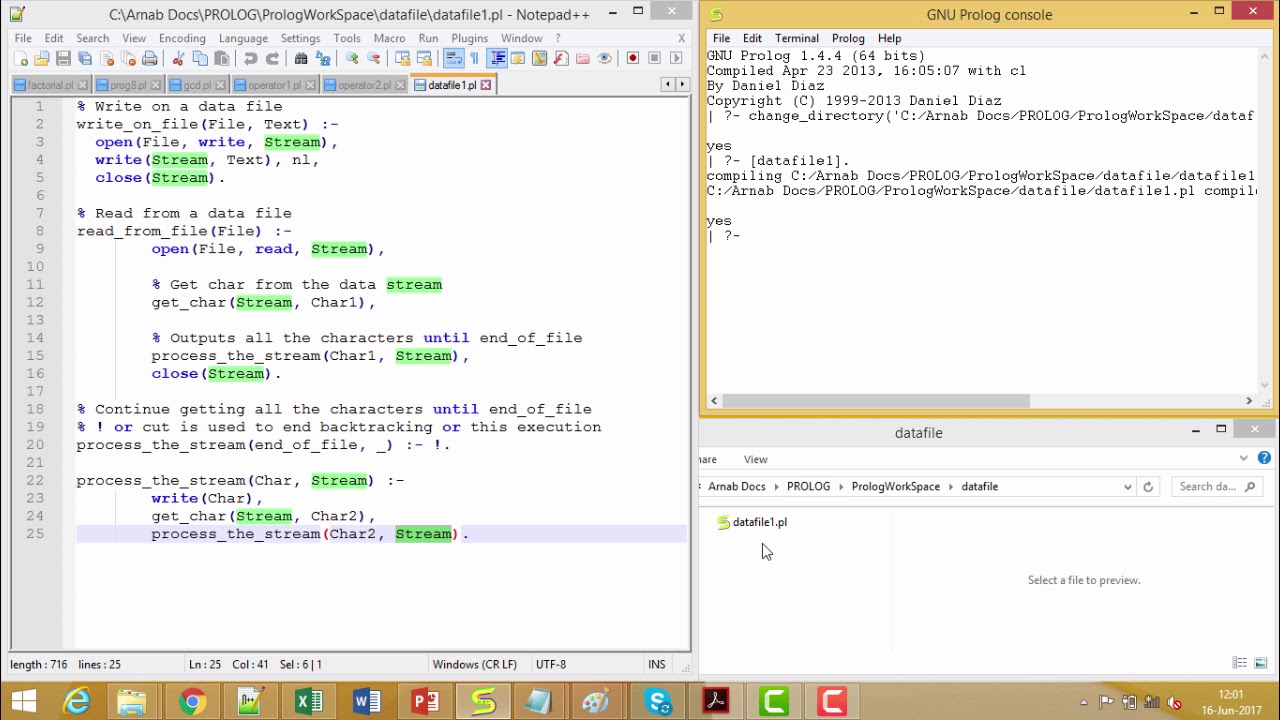Expand the Explorer ribbon chevron
Viewport: 1280px width, 720px height.
point(1243,459)
